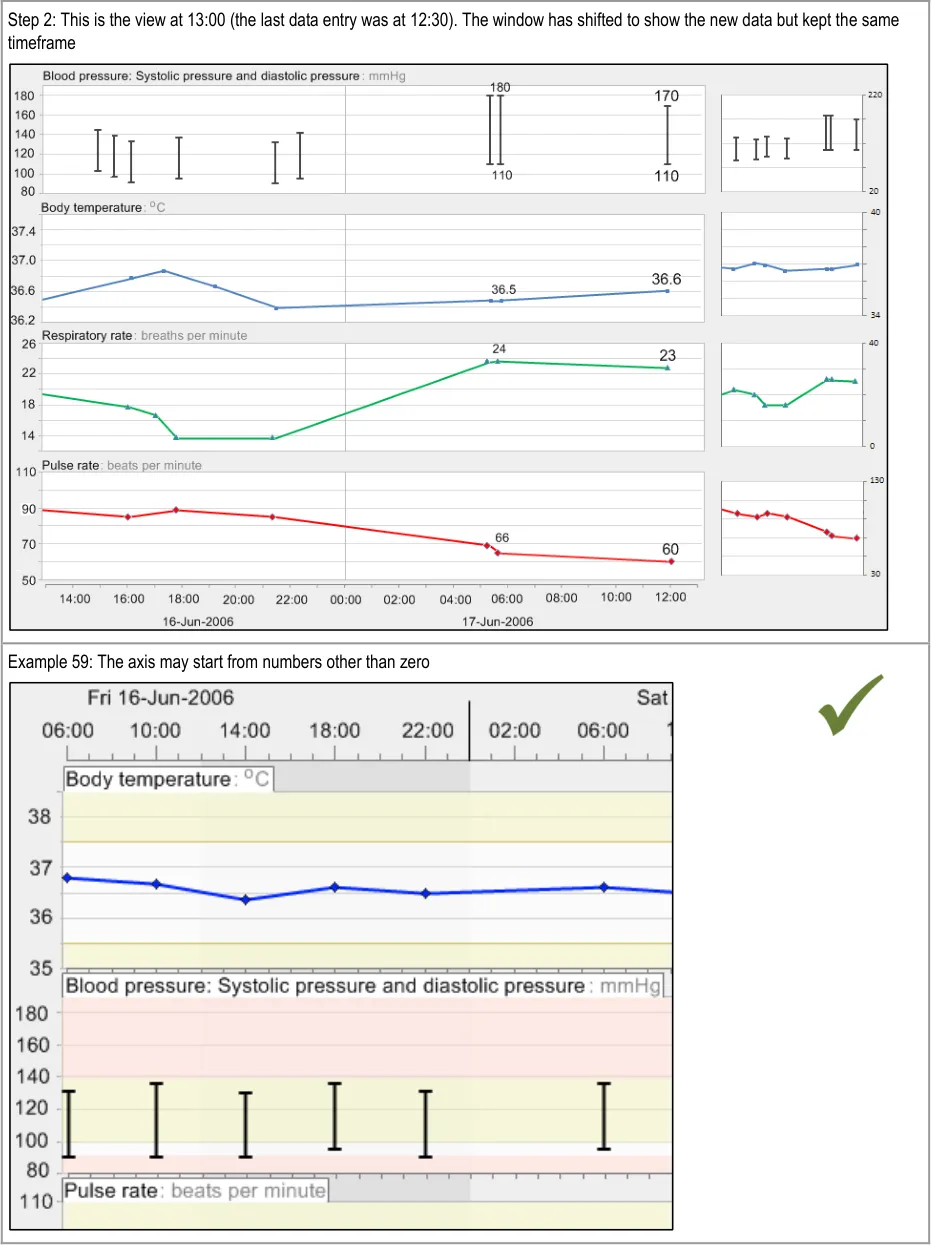Click the 00:00 midnight time axis label
Screen dimensions: 931x1245
click(345, 598)
